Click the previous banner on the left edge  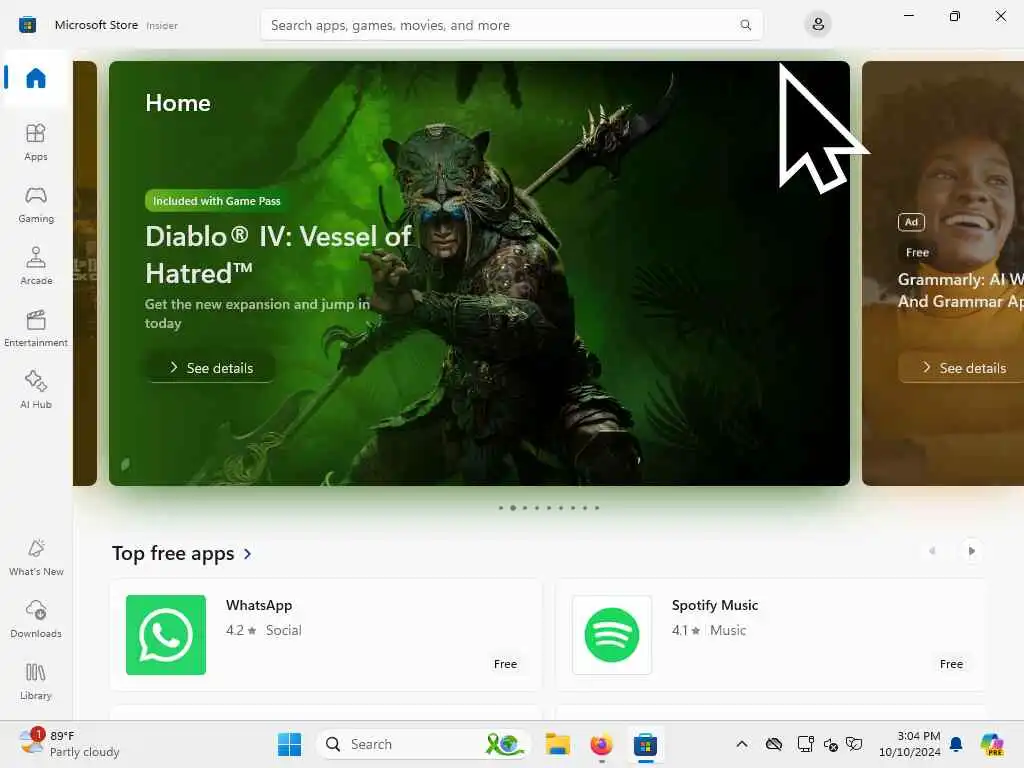pos(85,273)
